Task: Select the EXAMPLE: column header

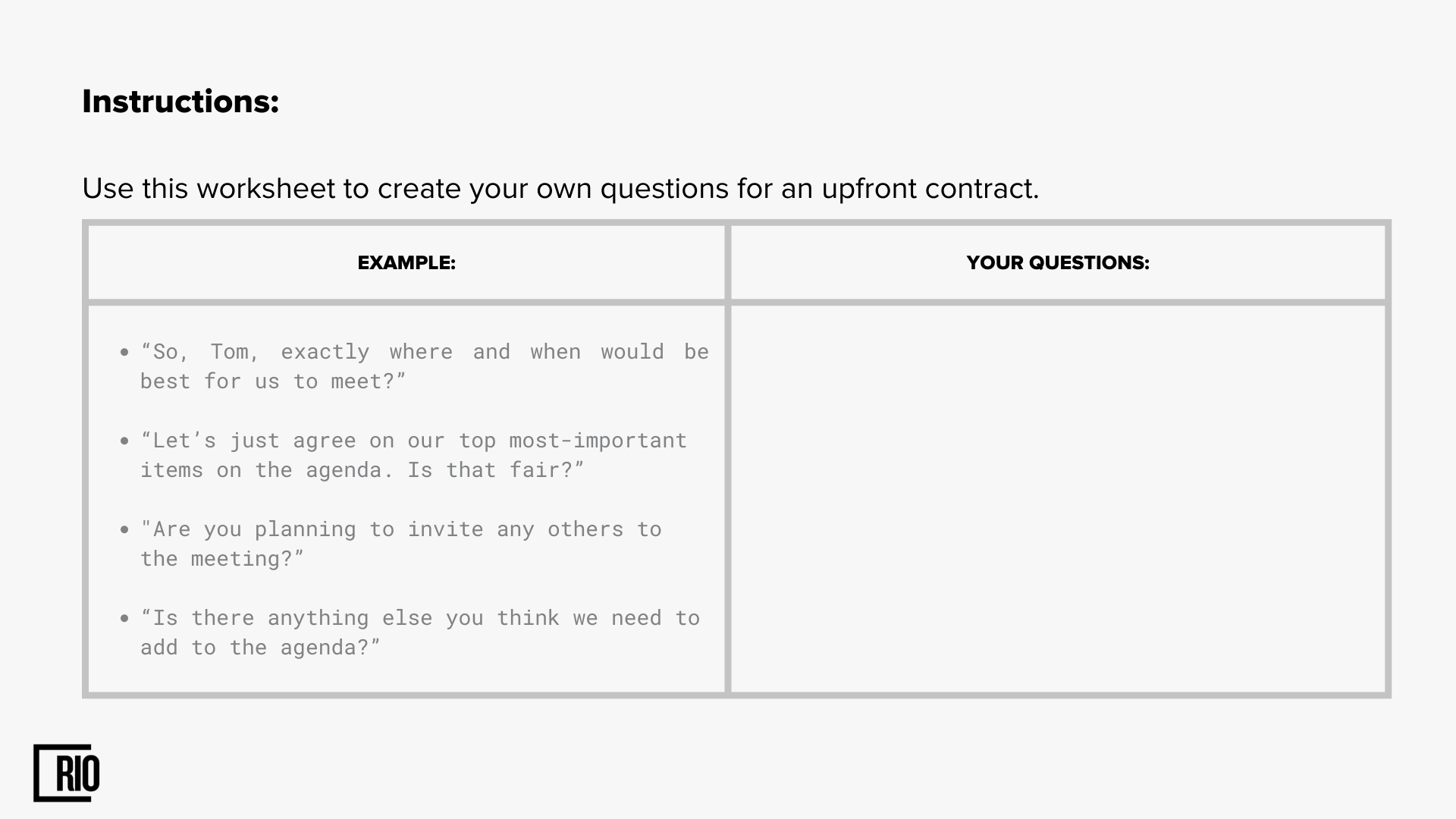Action: [406, 262]
